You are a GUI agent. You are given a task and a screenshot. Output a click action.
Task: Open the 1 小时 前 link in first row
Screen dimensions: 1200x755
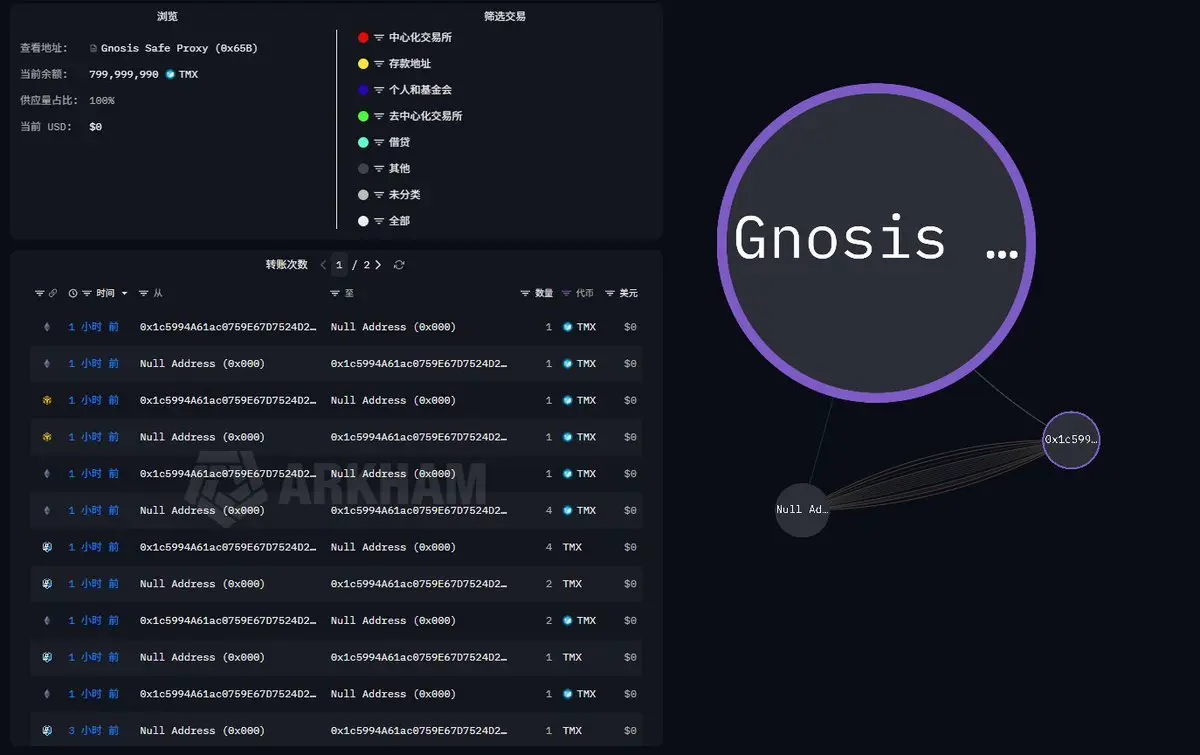[x=93, y=327]
